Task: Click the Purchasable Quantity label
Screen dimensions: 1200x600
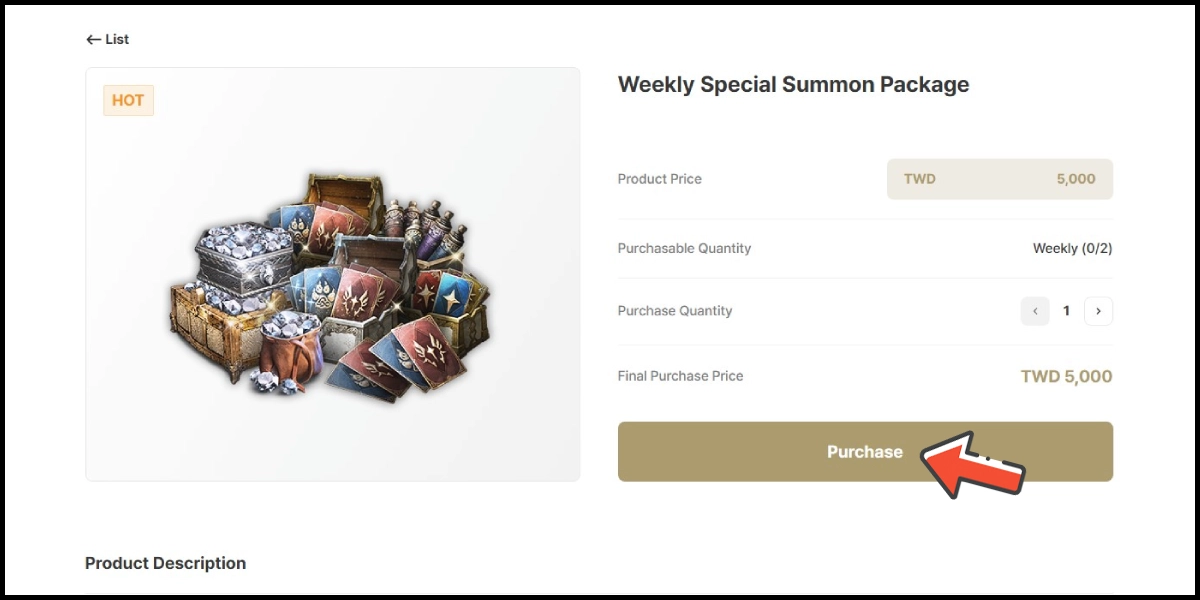Action: coord(684,248)
